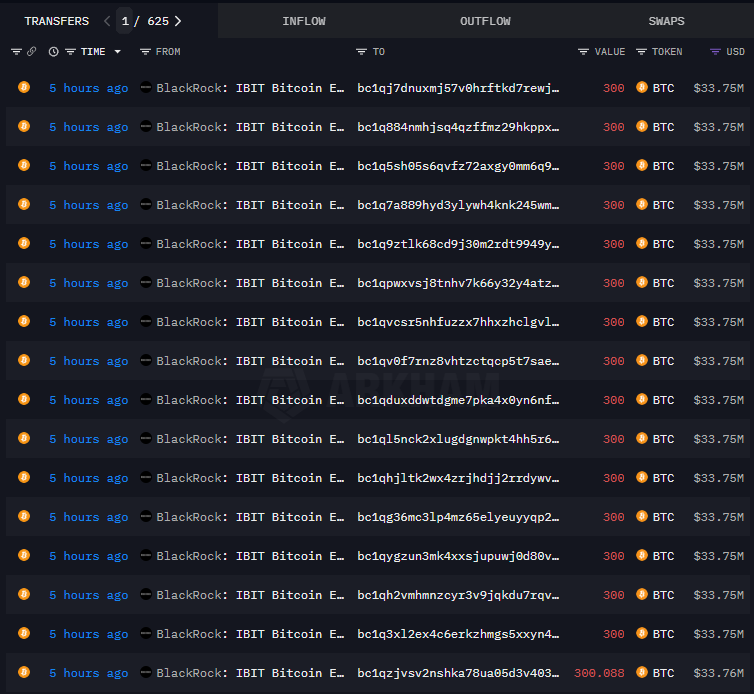Click $33.75M in bc1qh2vmhmnzcy row
The image size is (754, 694).
point(718,594)
